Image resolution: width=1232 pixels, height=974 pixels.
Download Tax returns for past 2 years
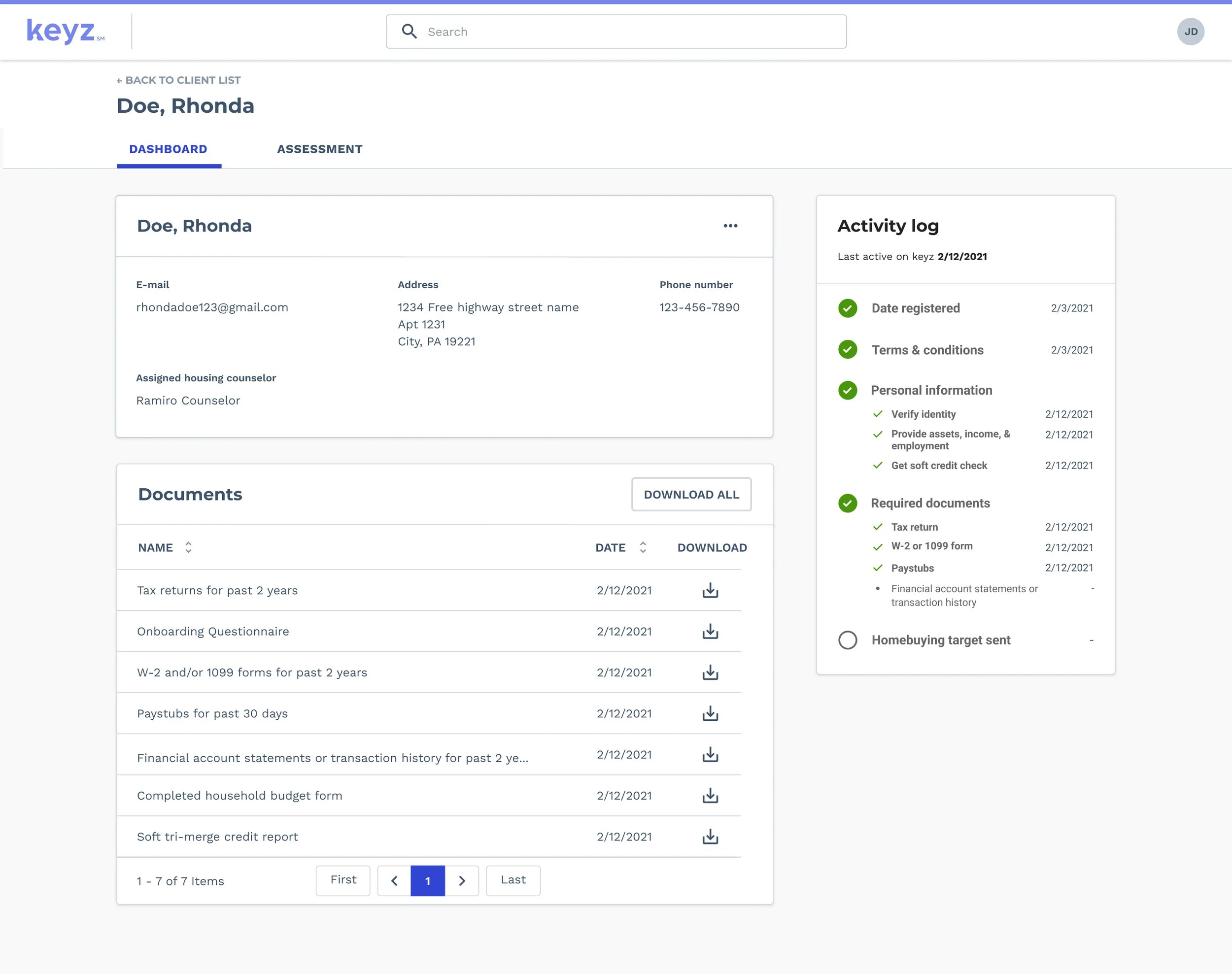coord(710,590)
